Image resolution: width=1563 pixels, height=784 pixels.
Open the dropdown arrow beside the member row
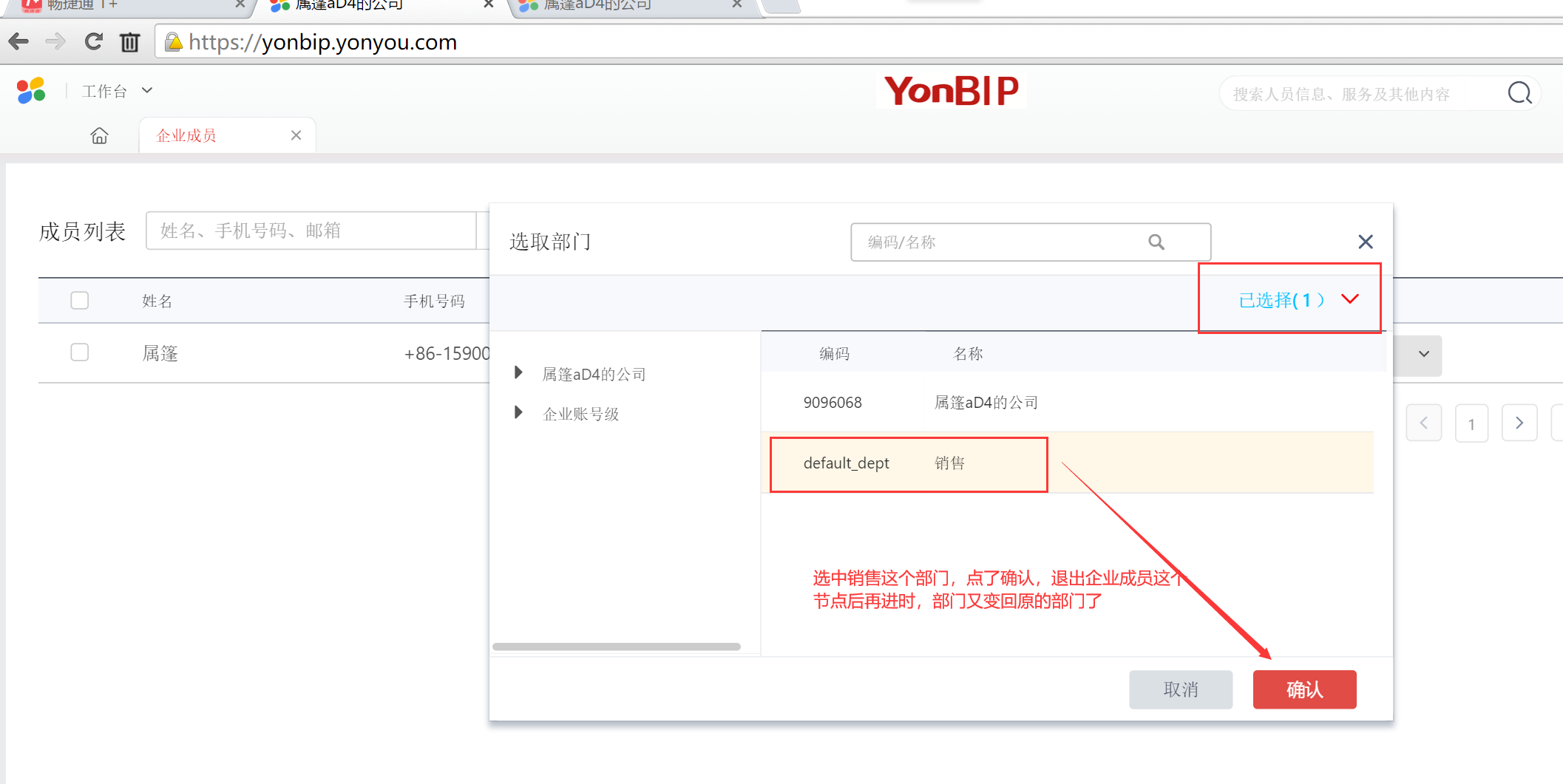(x=1423, y=354)
